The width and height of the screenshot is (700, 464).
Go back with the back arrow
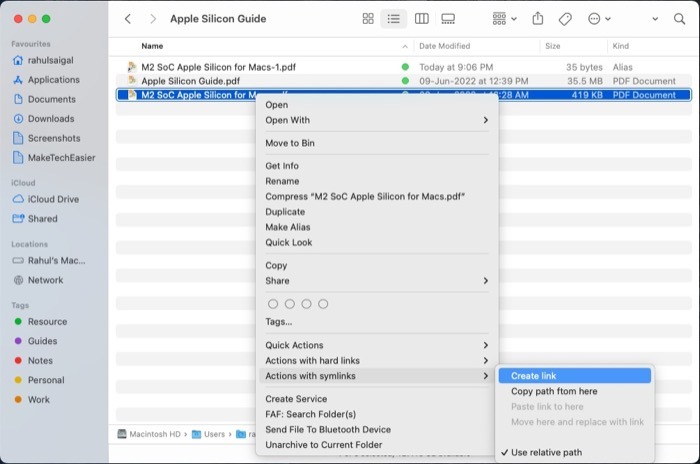[128, 19]
